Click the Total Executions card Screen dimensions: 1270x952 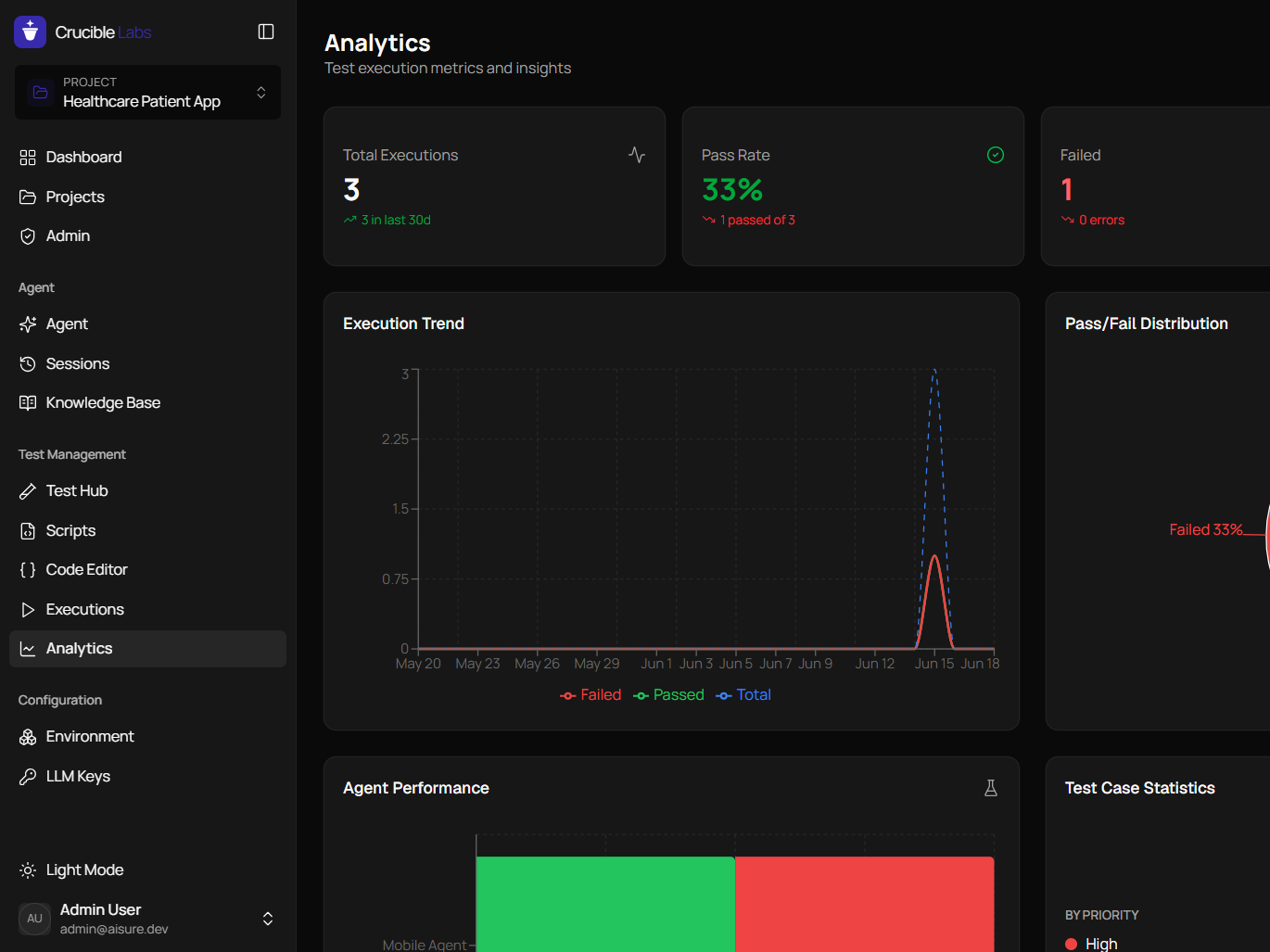click(495, 186)
